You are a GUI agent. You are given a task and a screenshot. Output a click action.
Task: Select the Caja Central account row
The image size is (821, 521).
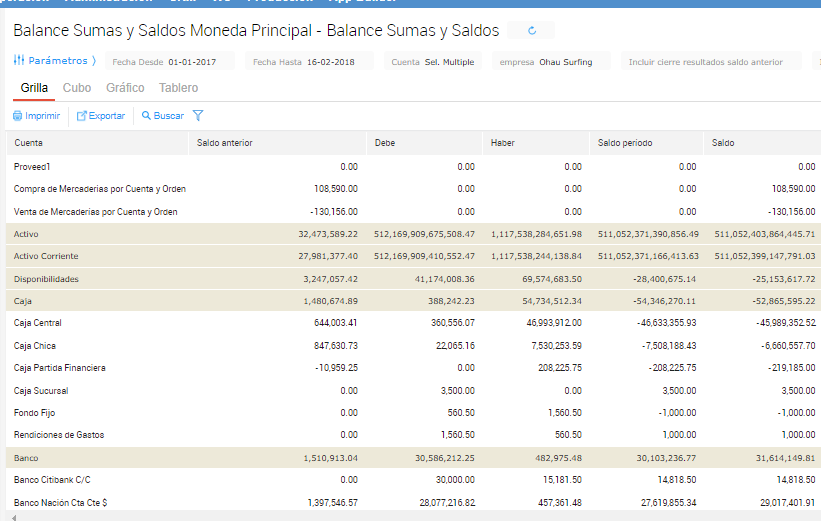click(x=40, y=323)
